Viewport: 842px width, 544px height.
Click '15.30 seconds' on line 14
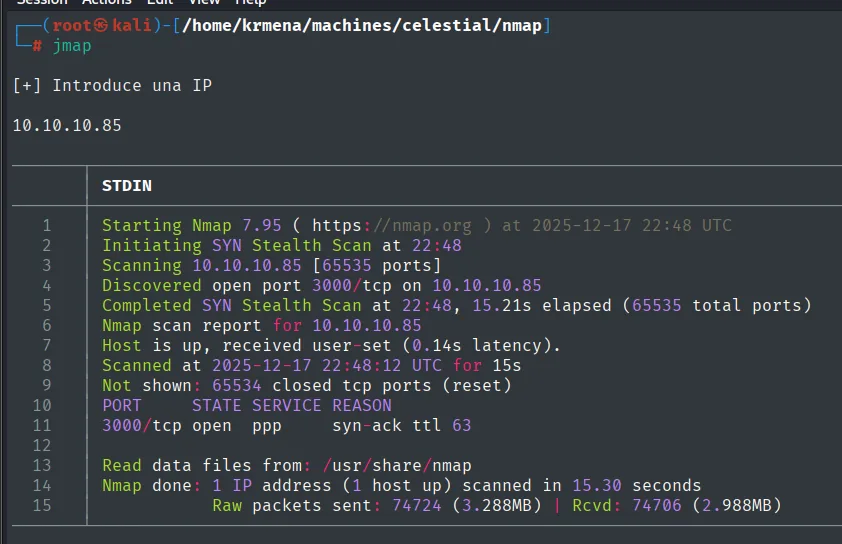636,485
